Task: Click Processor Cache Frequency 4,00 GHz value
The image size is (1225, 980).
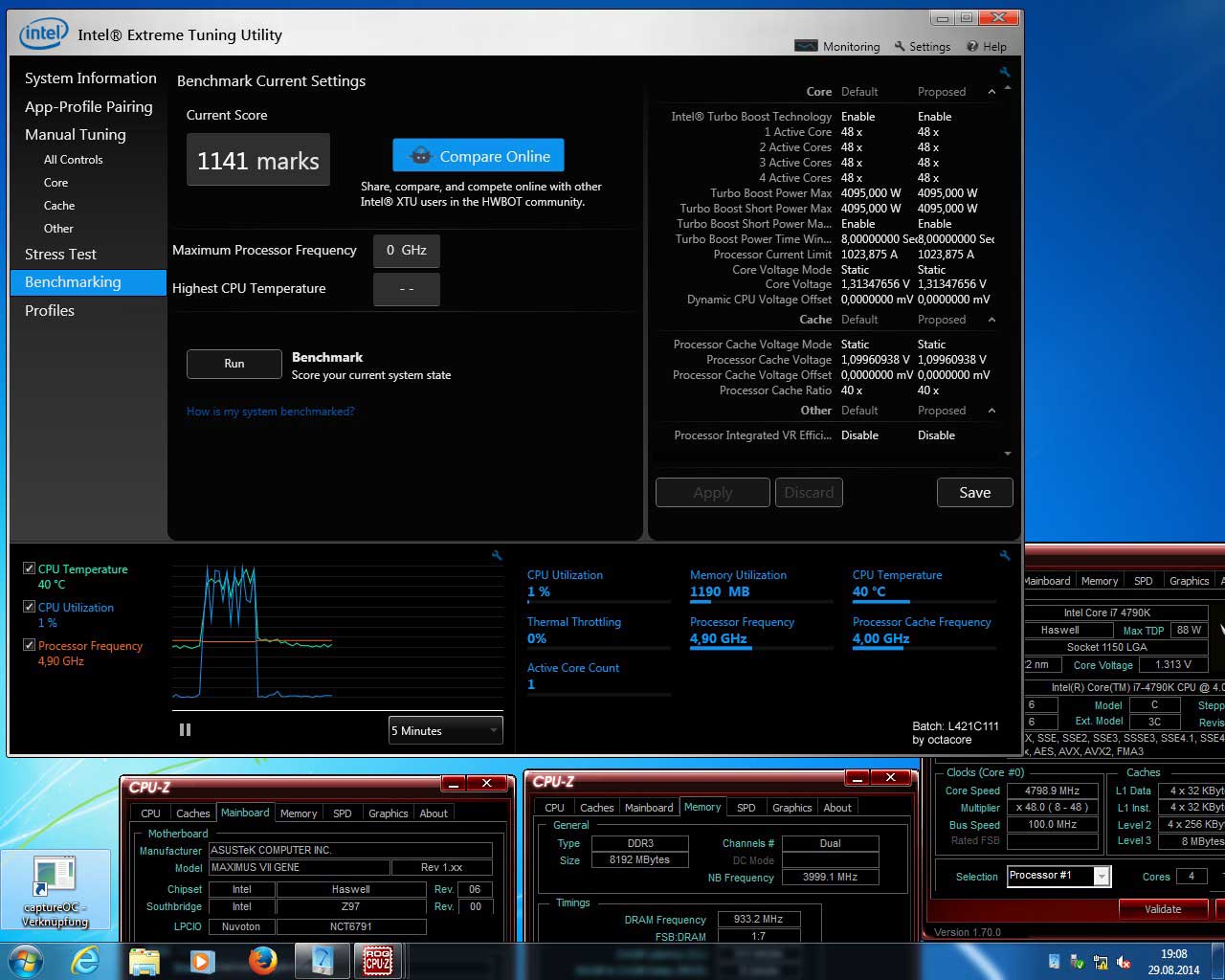Action: click(881, 639)
